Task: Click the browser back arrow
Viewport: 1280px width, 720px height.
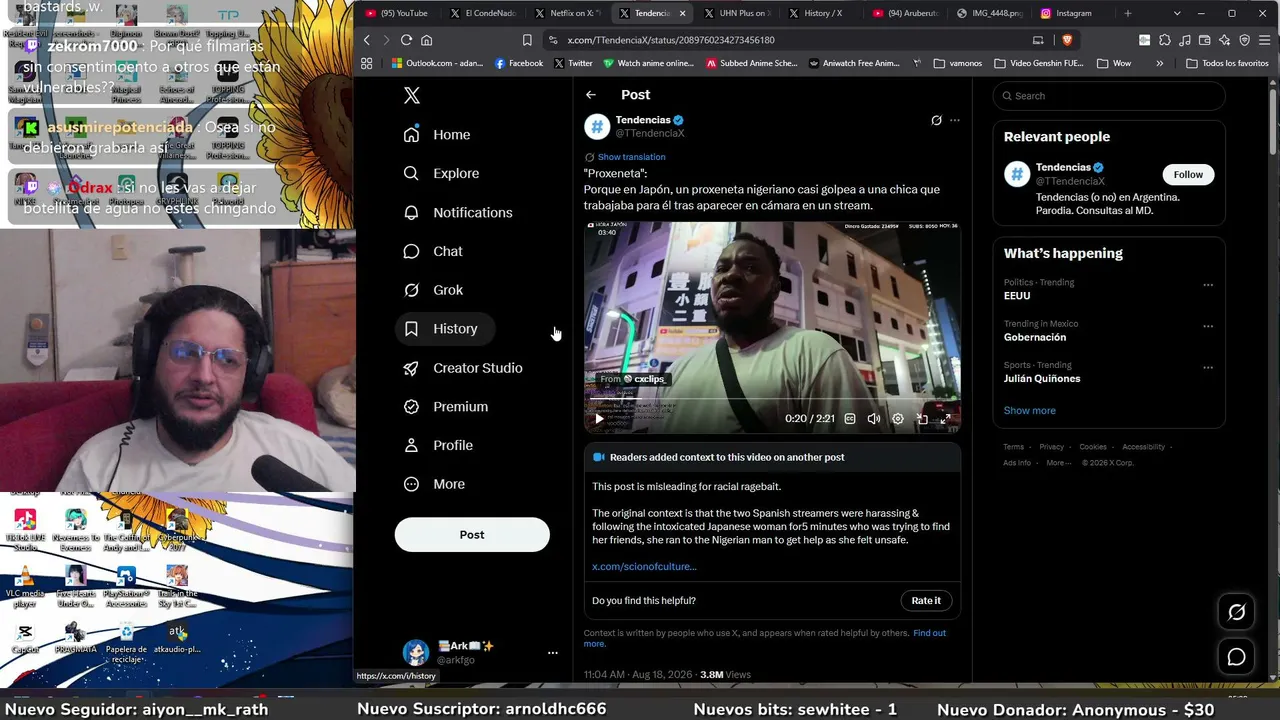Action: (x=367, y=40)
